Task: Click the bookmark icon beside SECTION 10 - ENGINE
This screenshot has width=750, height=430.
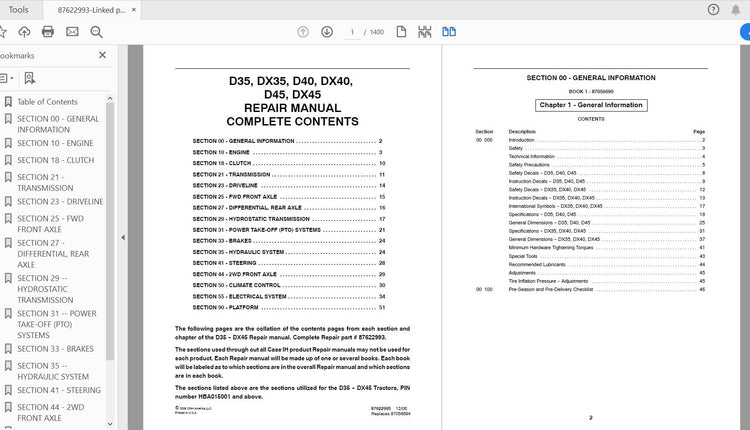Action: (8, 143)
